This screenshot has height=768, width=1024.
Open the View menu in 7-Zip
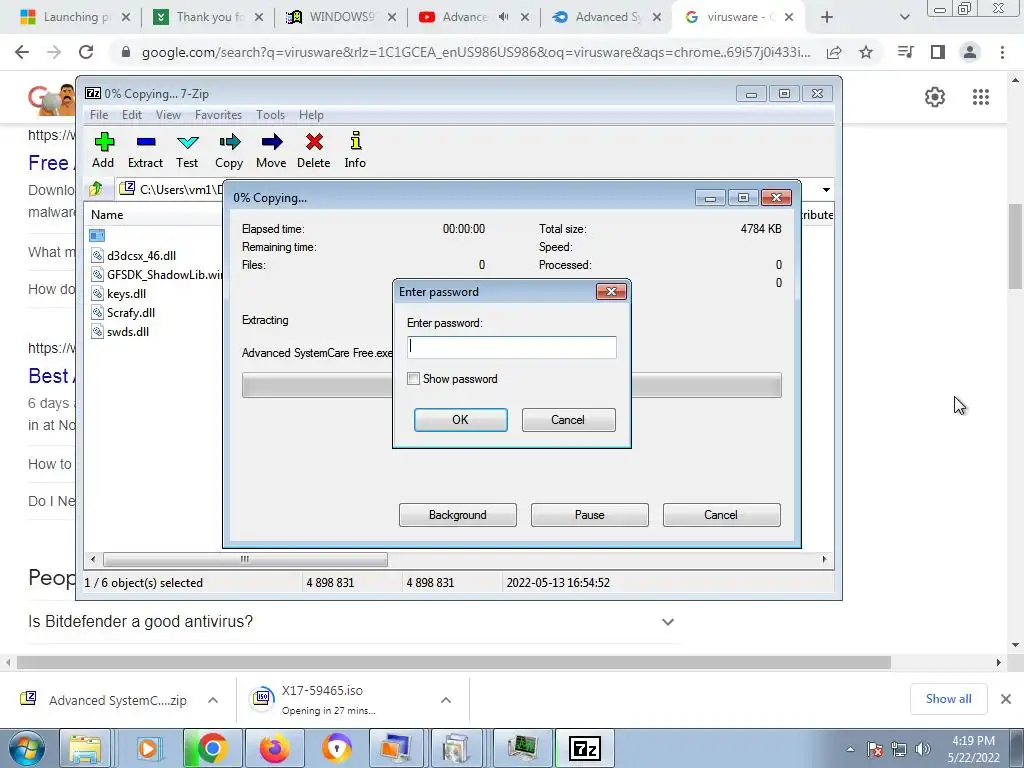[x=168, y=115]
